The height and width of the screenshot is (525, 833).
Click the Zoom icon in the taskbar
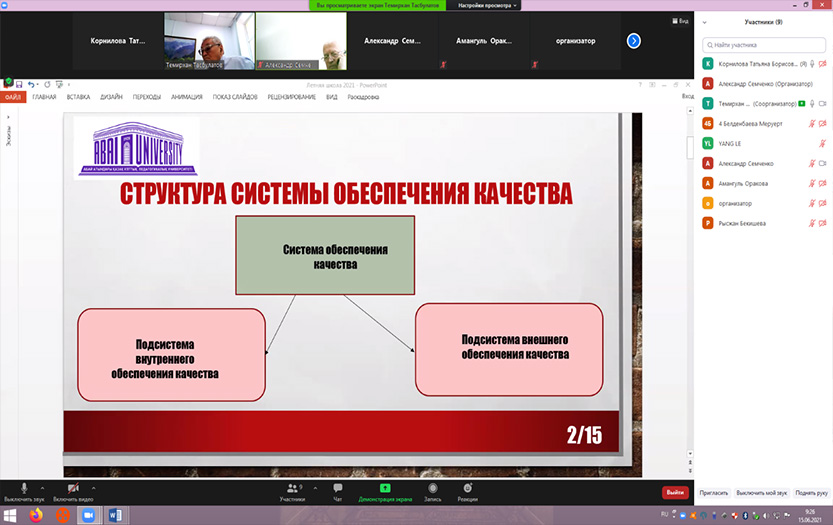pos(87,515)
